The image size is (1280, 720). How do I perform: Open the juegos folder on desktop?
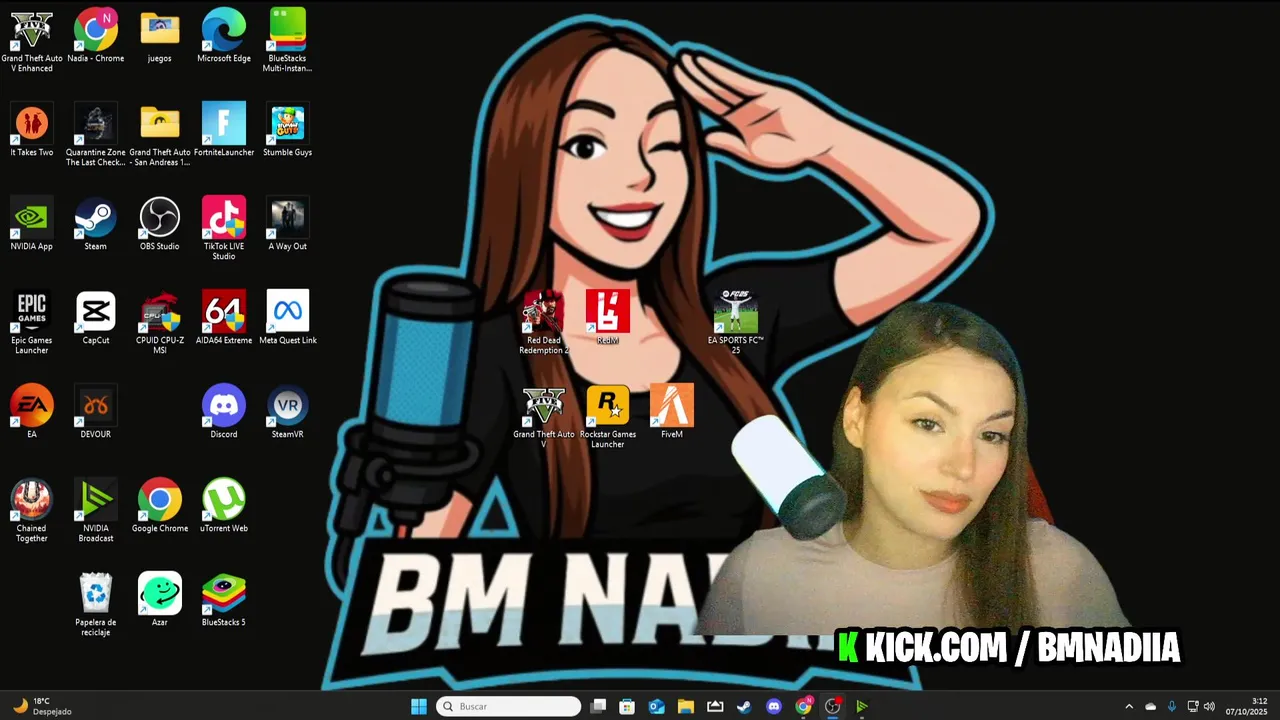160,36
